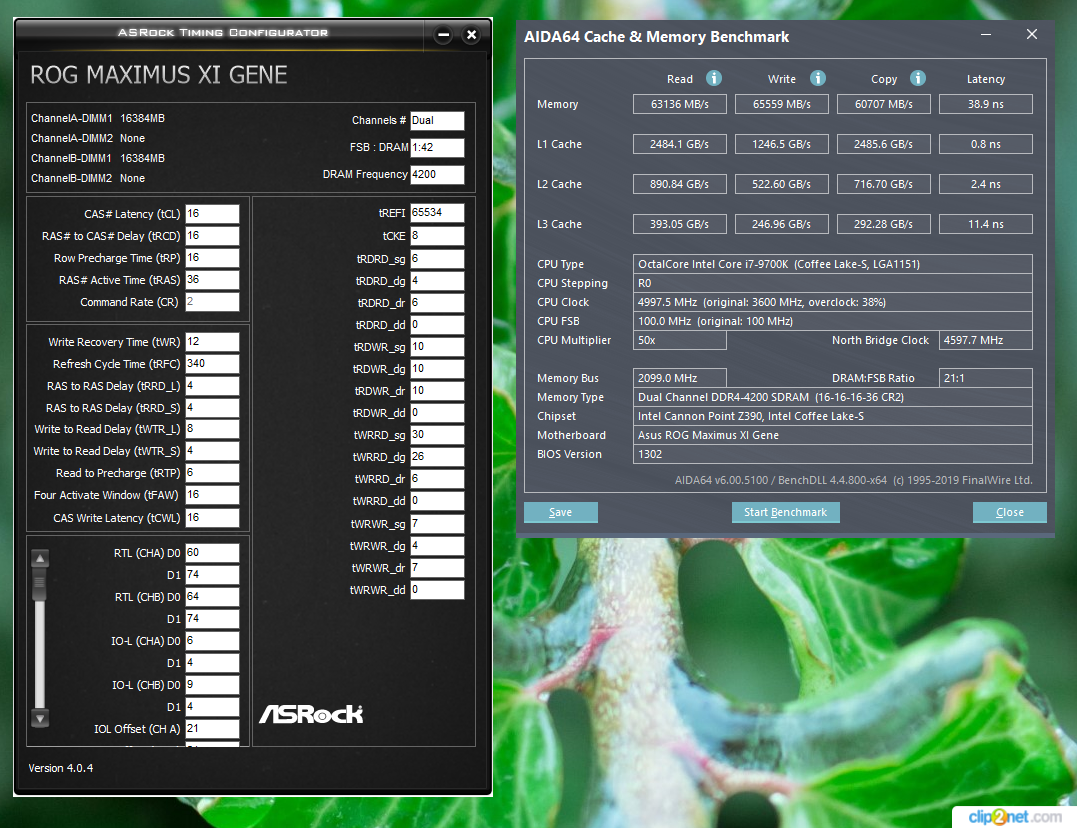
Task: Click the Channels # field showing Dual
Action: click(x=438, y=120)
